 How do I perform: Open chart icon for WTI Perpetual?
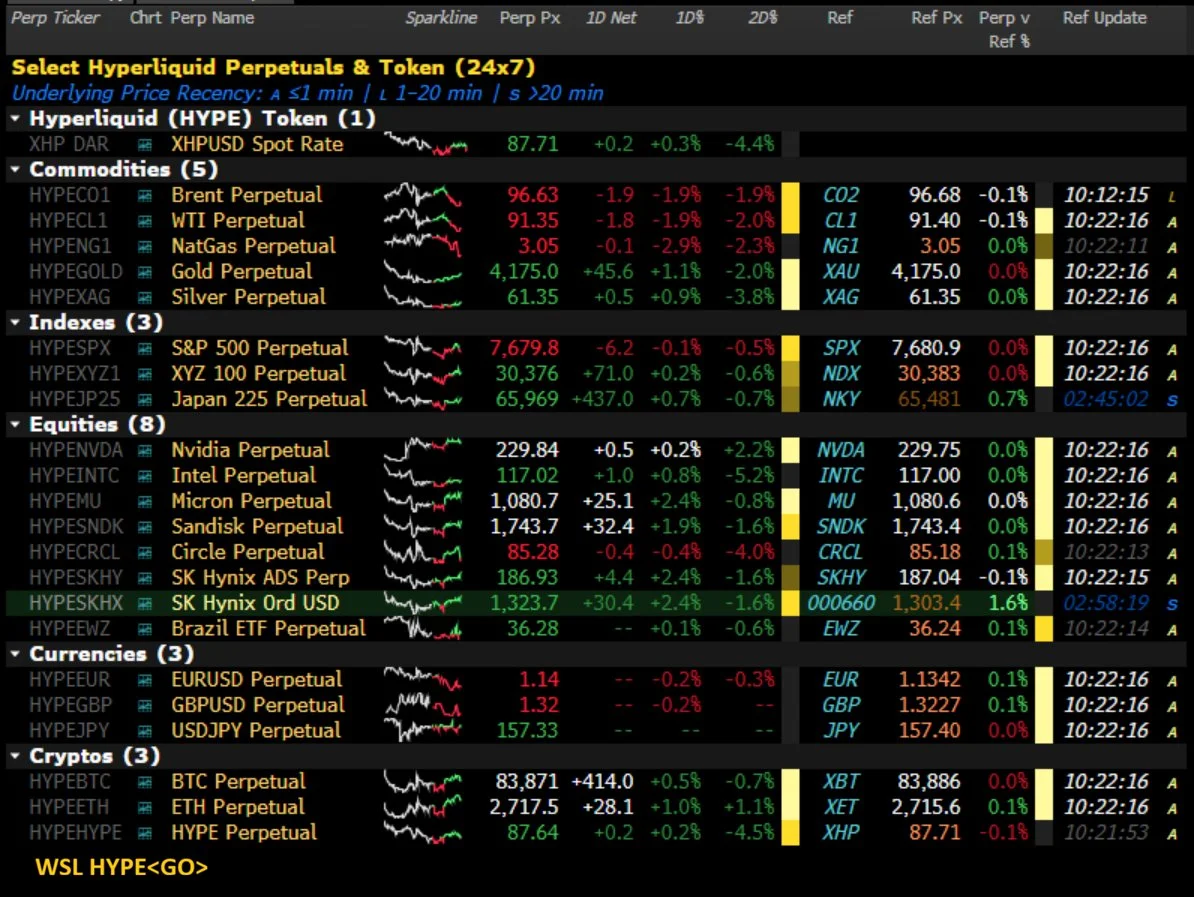pyautogui.click(x=145, y=221)
